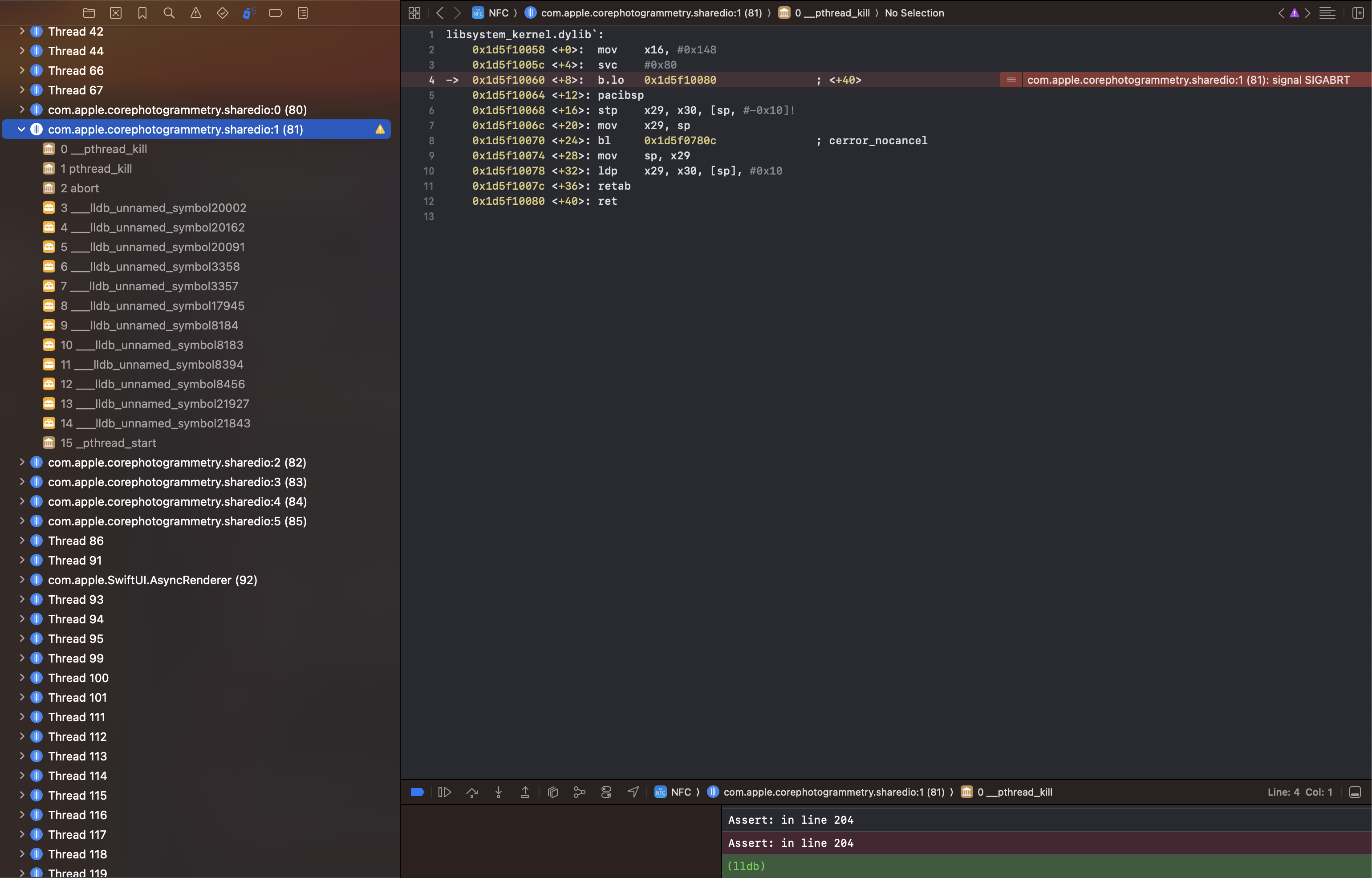Open the Issue navigator warning icon

point(195,12)
